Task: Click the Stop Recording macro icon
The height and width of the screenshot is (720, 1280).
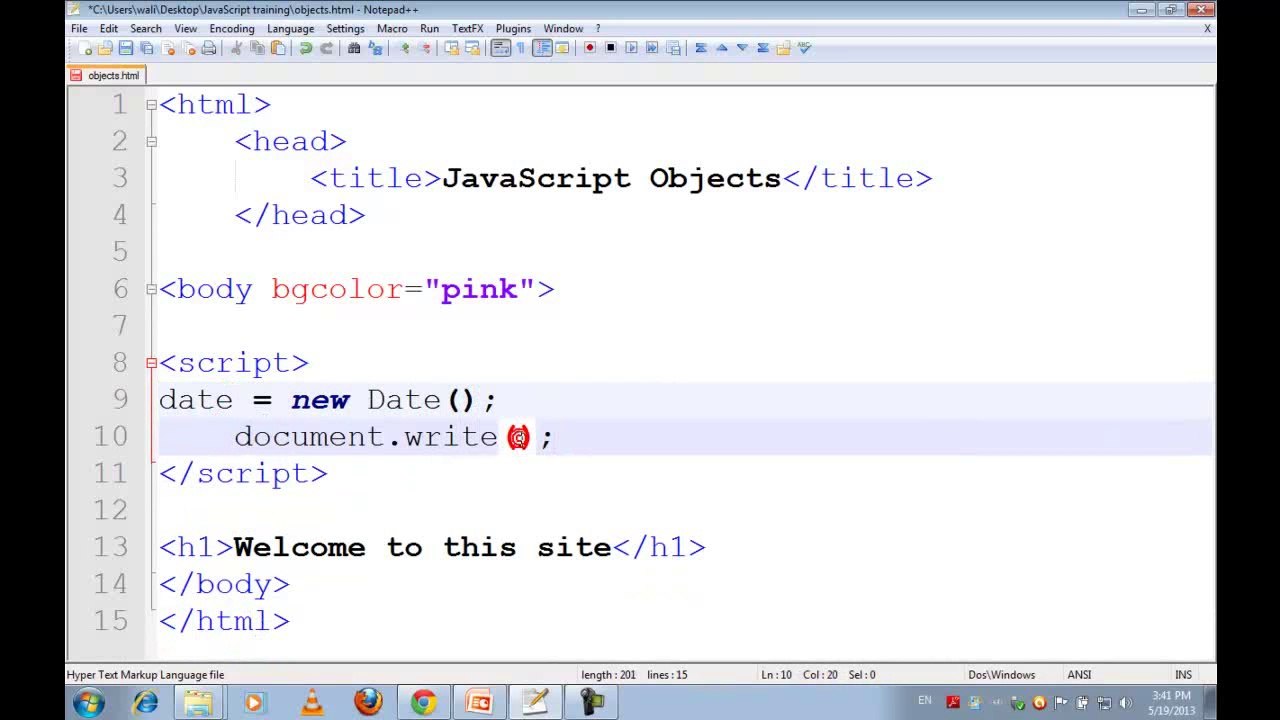Action: coord(610,48)
